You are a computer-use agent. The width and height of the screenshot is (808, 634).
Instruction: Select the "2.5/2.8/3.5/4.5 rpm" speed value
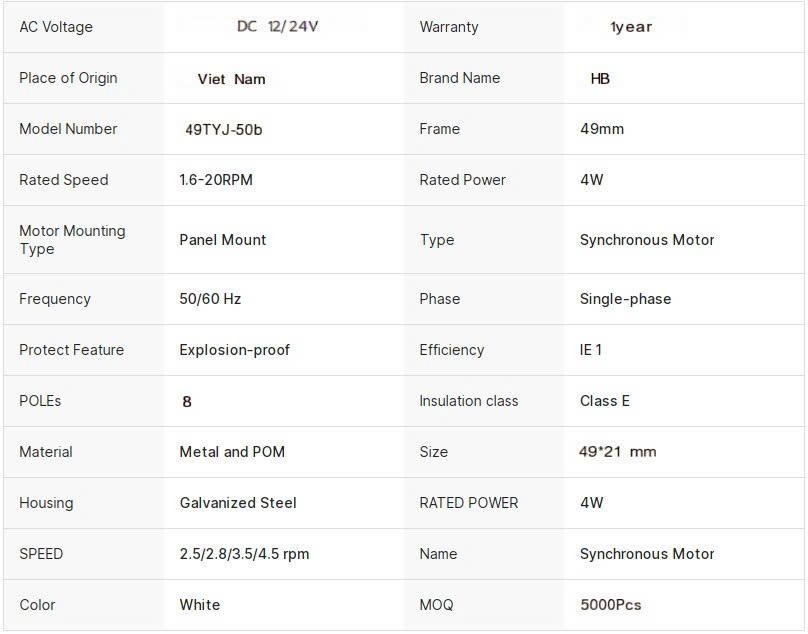click(244, 554)
